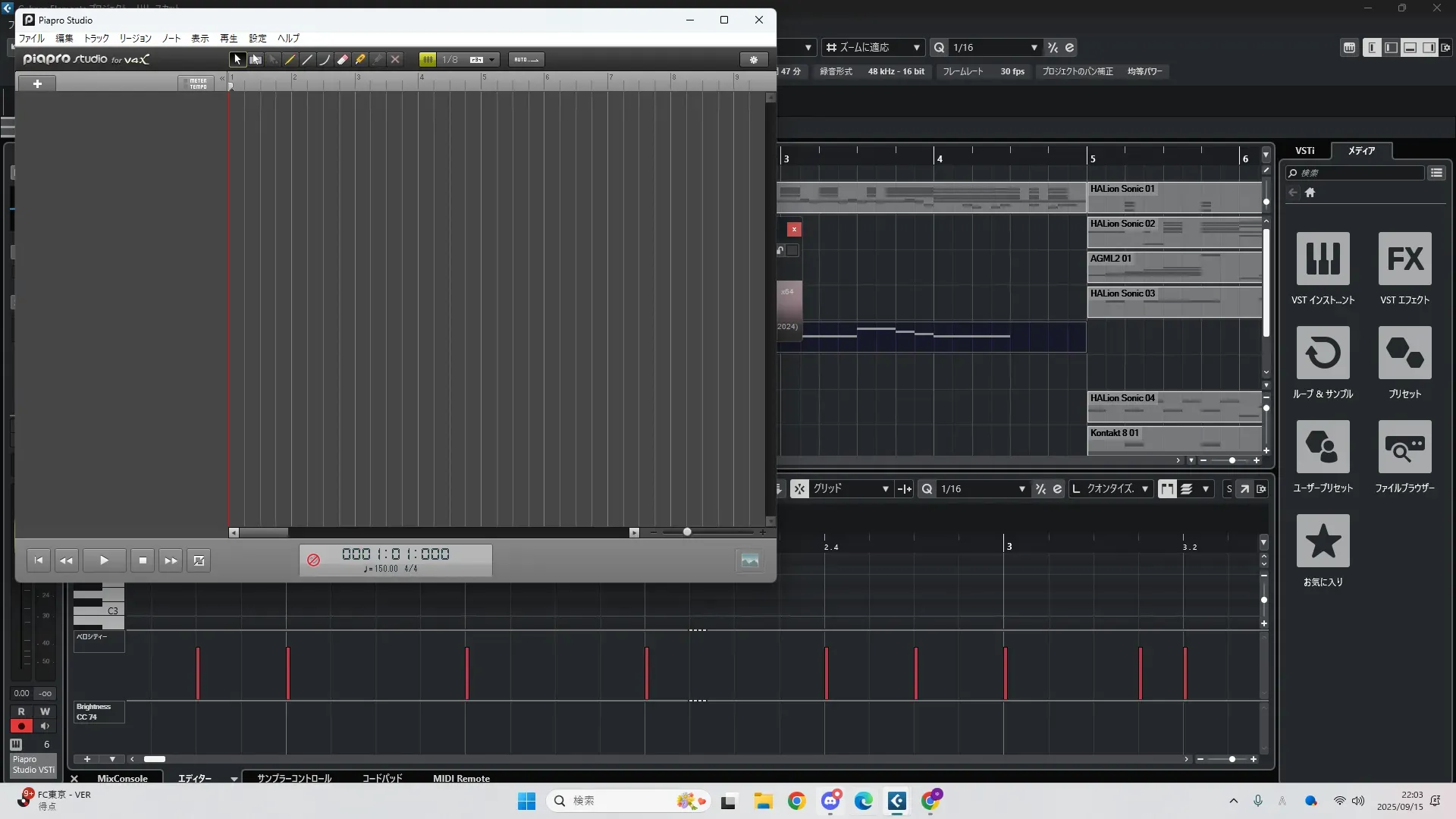
Task: Open the Favorites star tile
Action: 1323,541
